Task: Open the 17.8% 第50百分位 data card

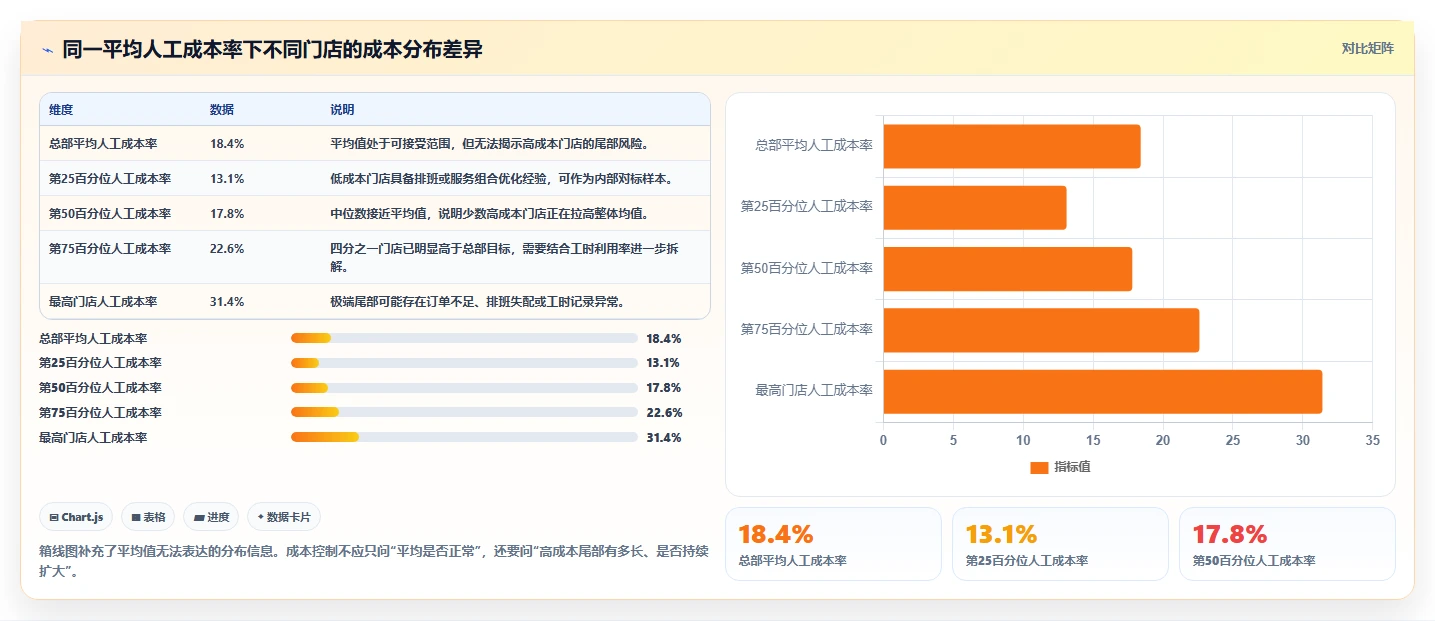Action: coord(1287,544)
